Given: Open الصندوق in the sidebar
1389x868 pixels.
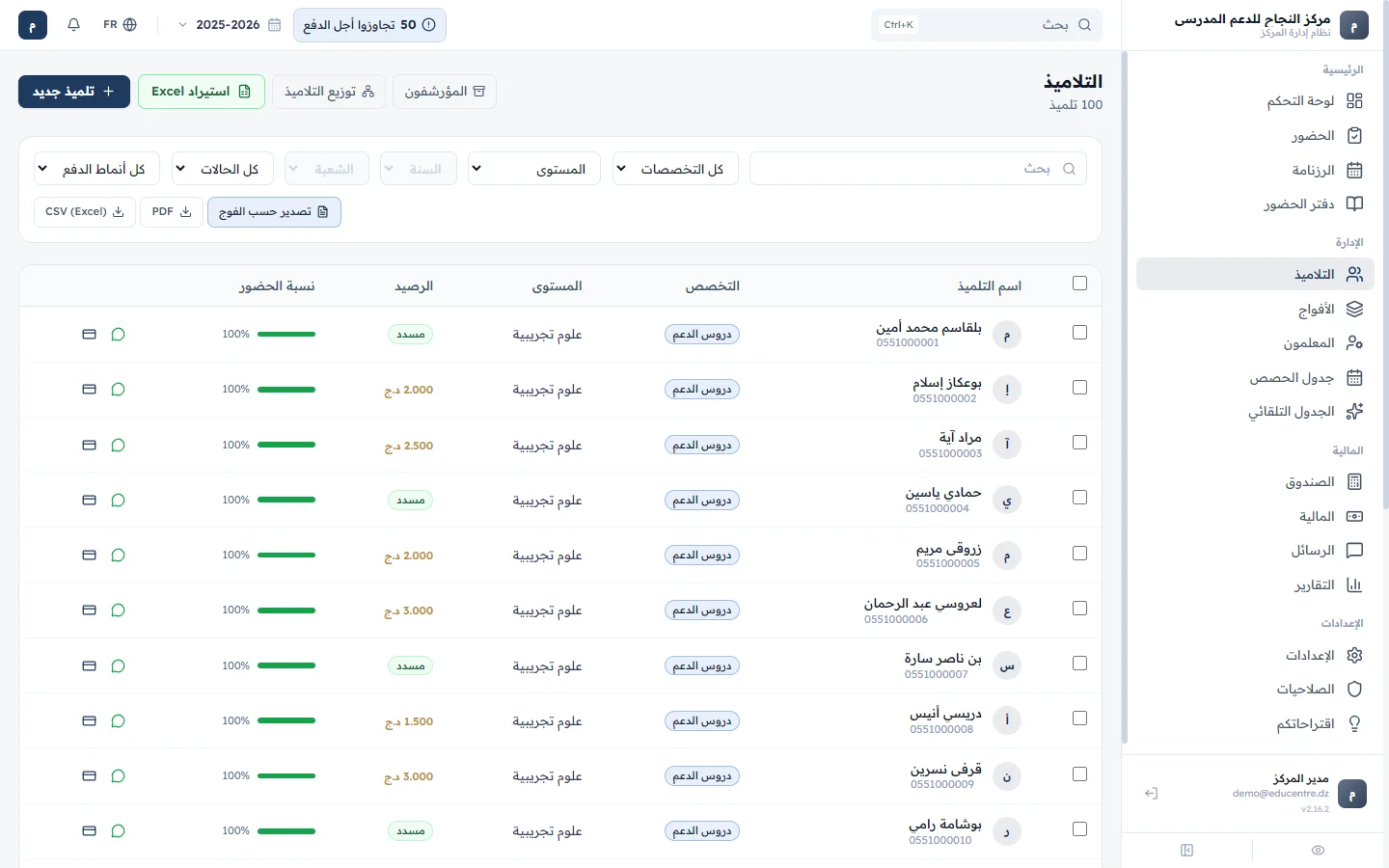Looking at the screenshot, I should tap(1255, 482).
